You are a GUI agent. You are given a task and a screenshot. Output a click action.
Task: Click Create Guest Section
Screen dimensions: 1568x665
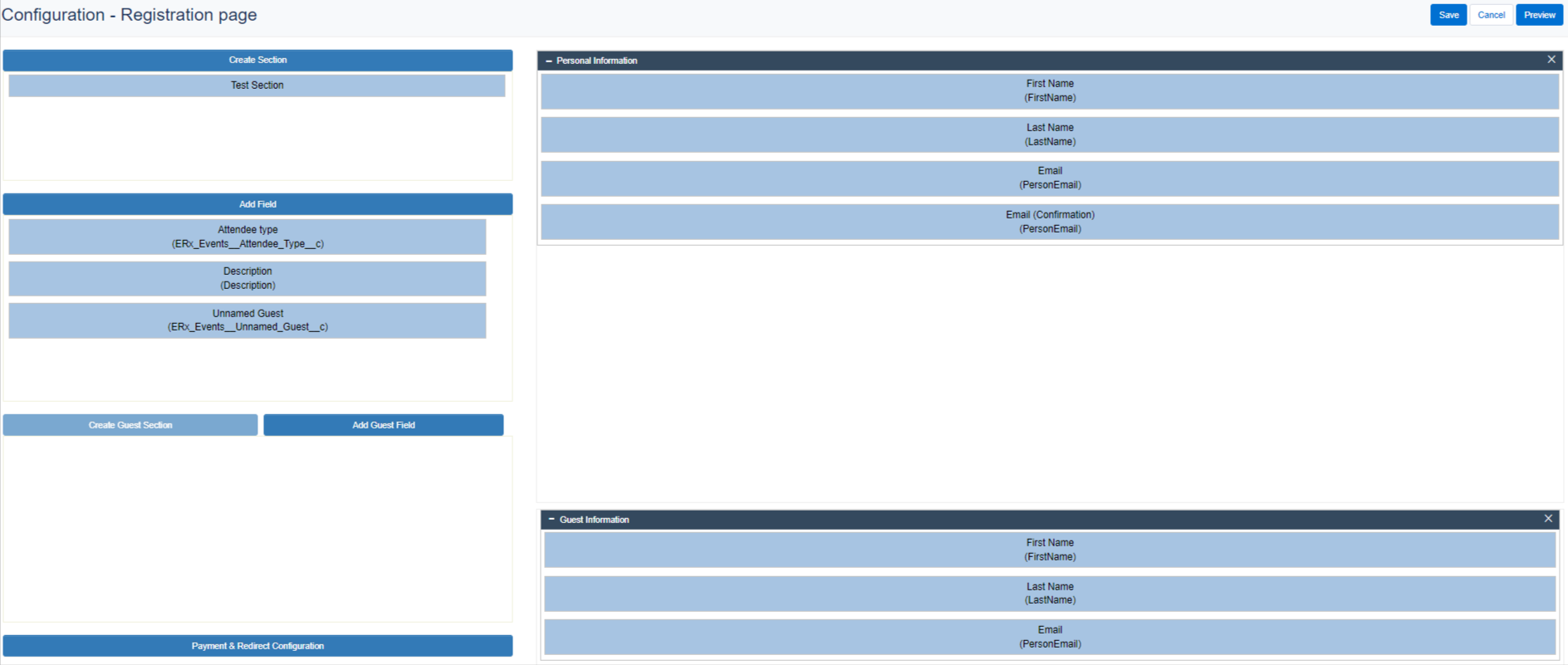130,425
